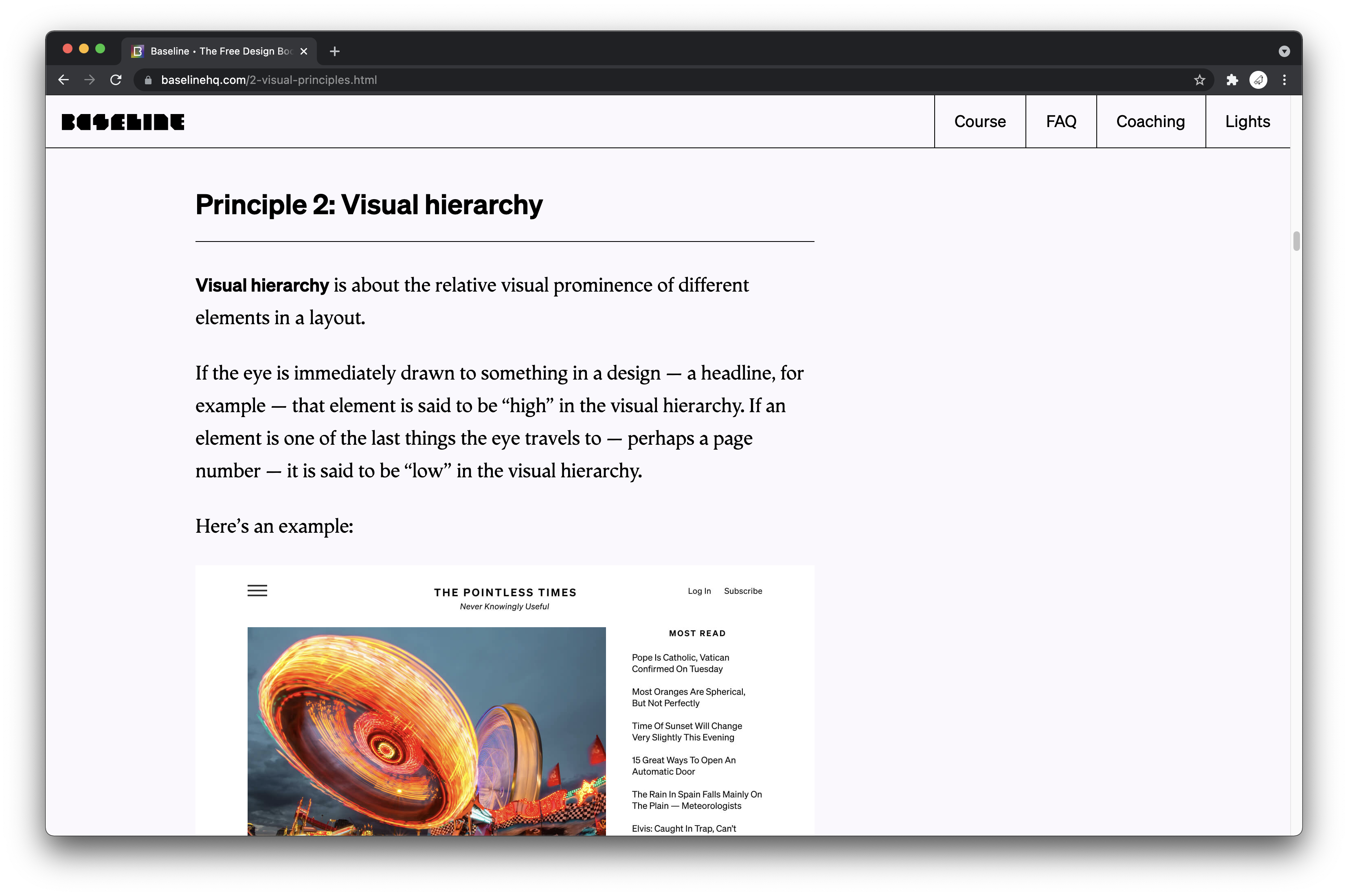Close the Baseline browser tab
This screenshot has width=1348, height=896.
coord(304,51)
